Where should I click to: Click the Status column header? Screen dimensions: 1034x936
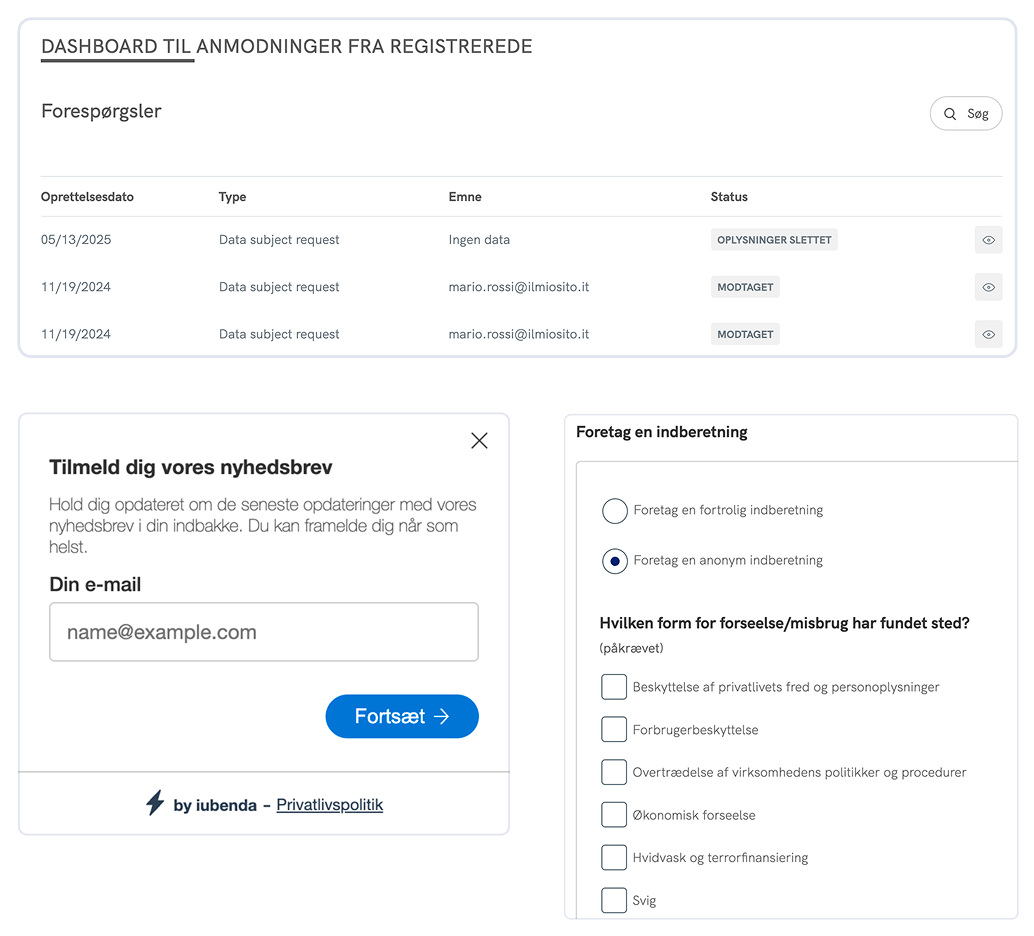729,197
